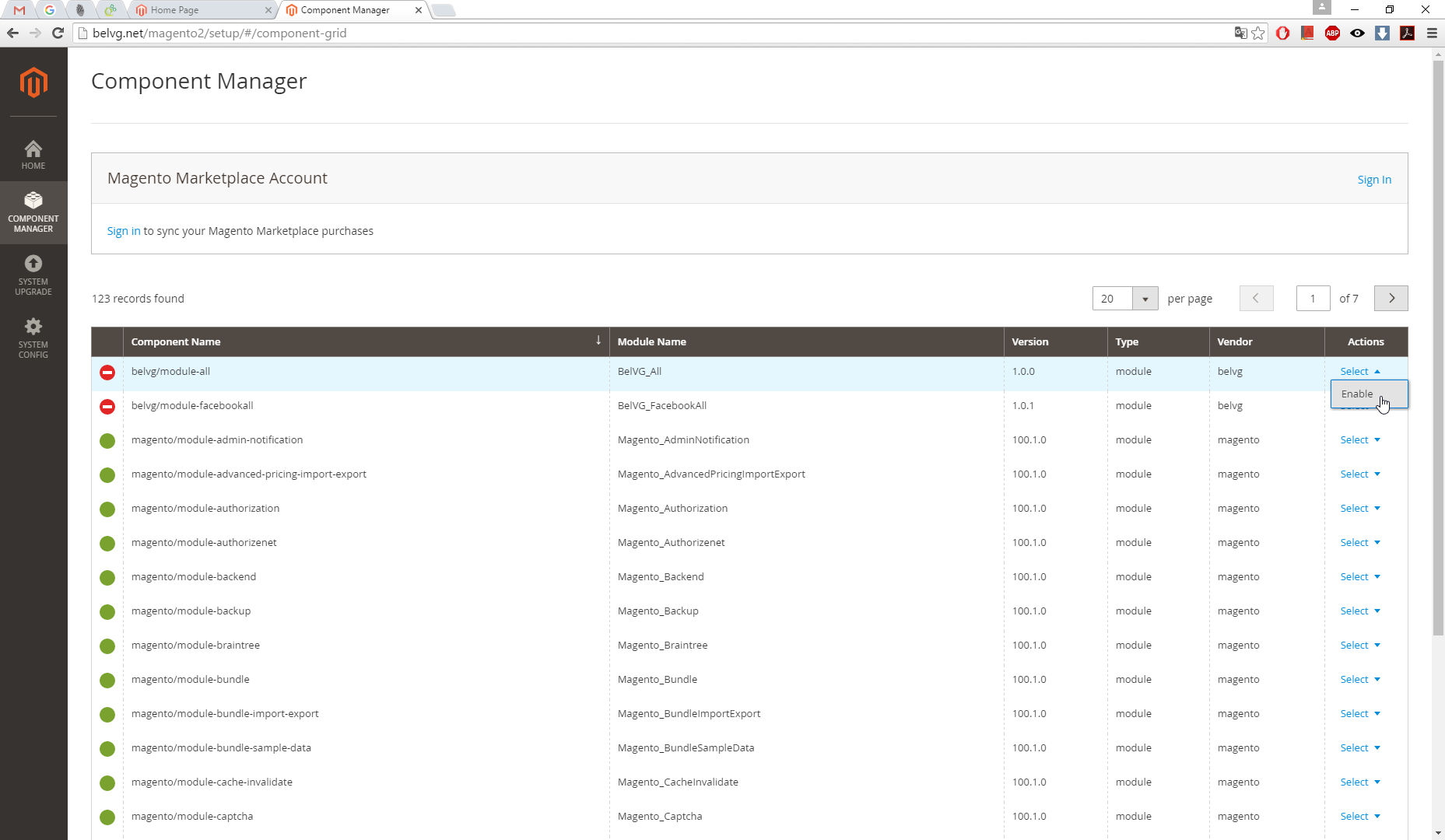Image resolution: width=1445 pixels, height=840 pixels.
Task: Open Select dropdown for magento/module-braintree
Action: [x=1360, y=645]
